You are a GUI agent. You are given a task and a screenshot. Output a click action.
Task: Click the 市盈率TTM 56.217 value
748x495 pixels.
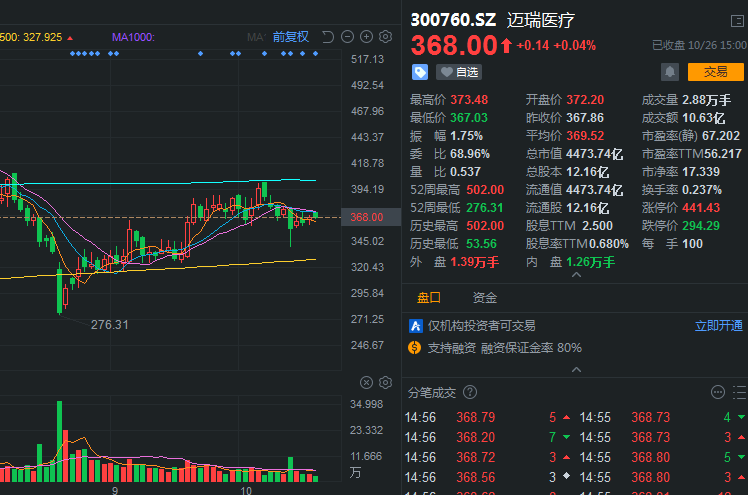click(x=723, y=154)
